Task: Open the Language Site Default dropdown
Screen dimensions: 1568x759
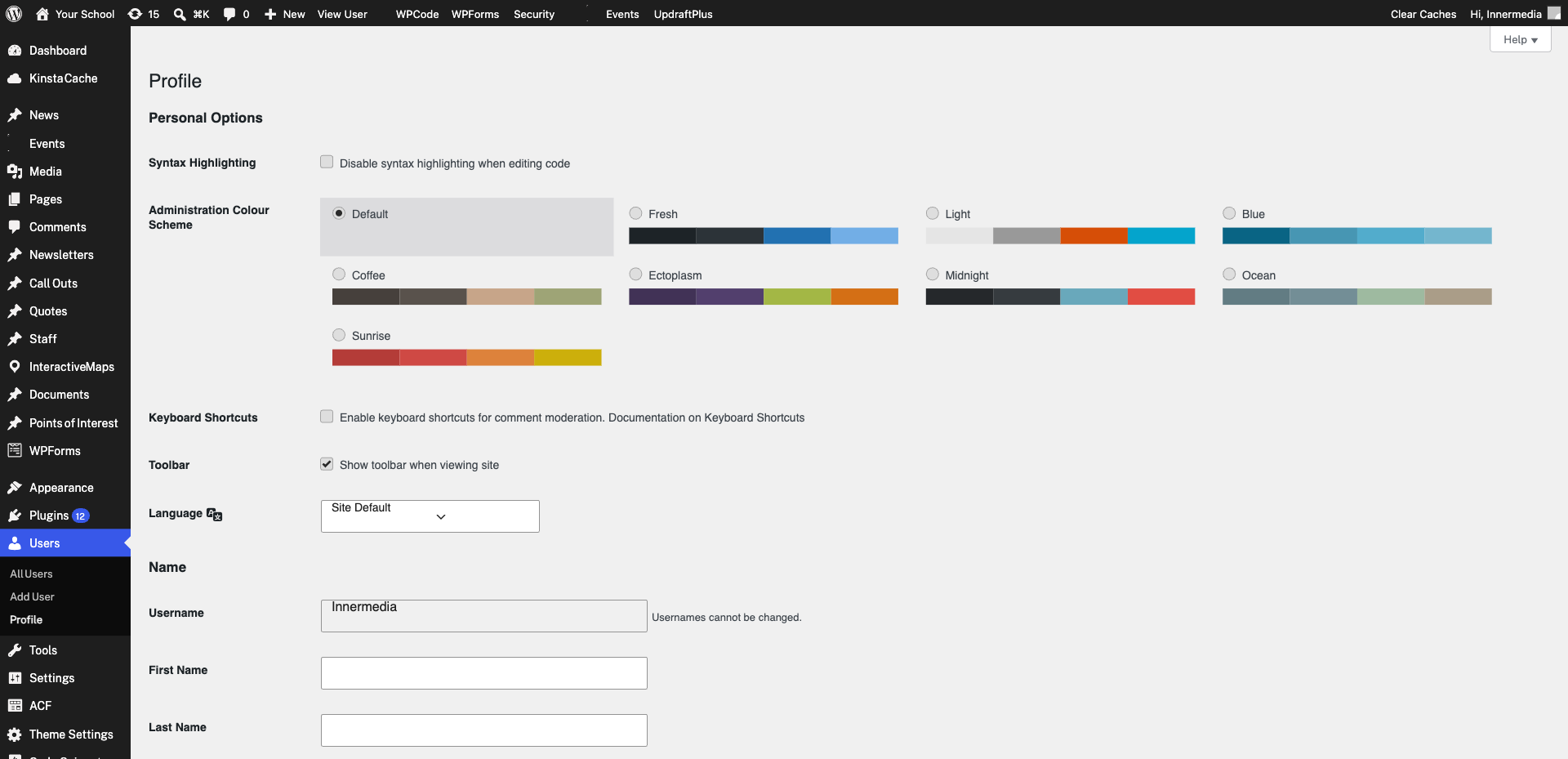Action: [430, 516]
